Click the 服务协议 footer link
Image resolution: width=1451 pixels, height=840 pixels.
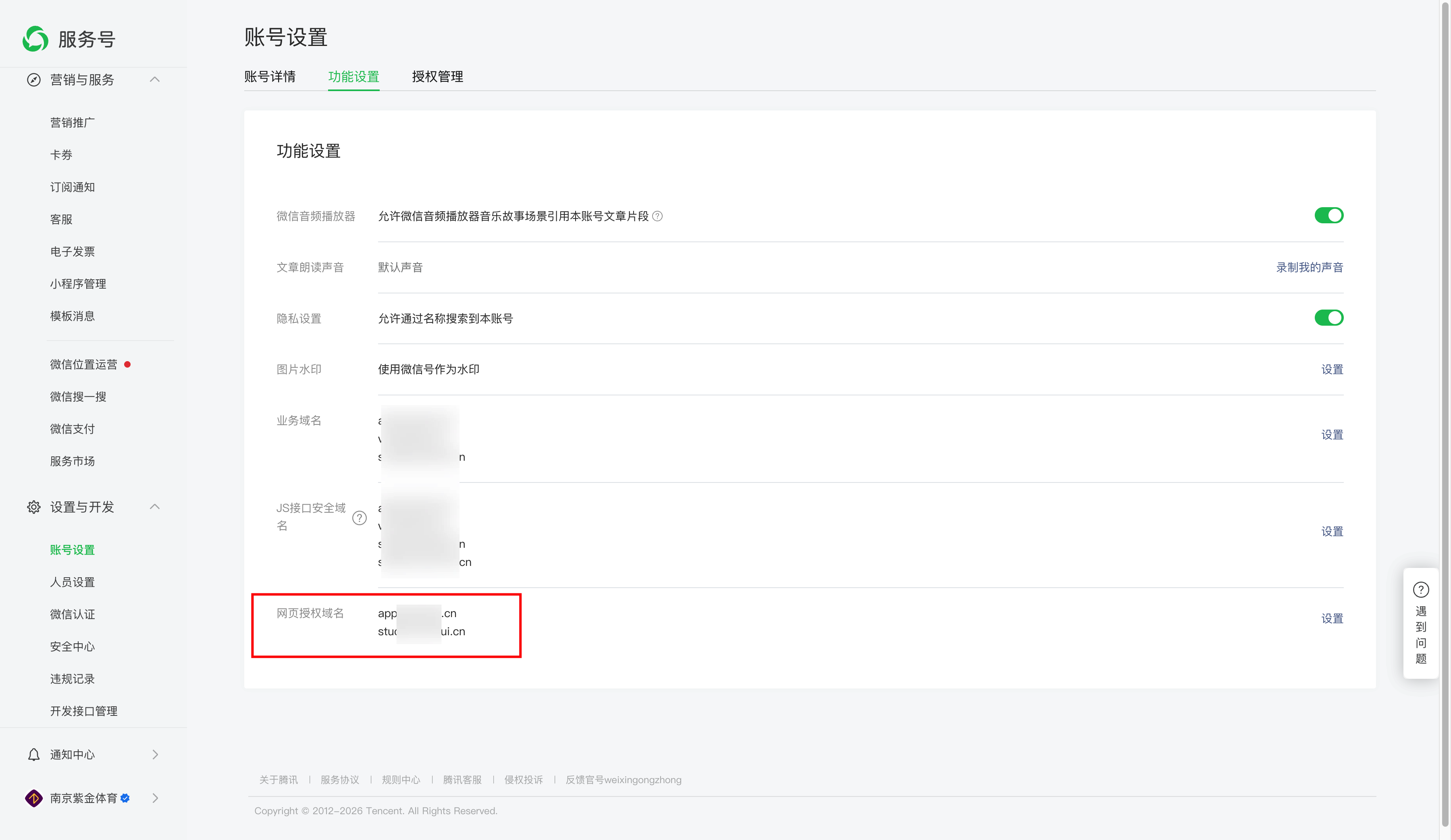pos(340,780)
